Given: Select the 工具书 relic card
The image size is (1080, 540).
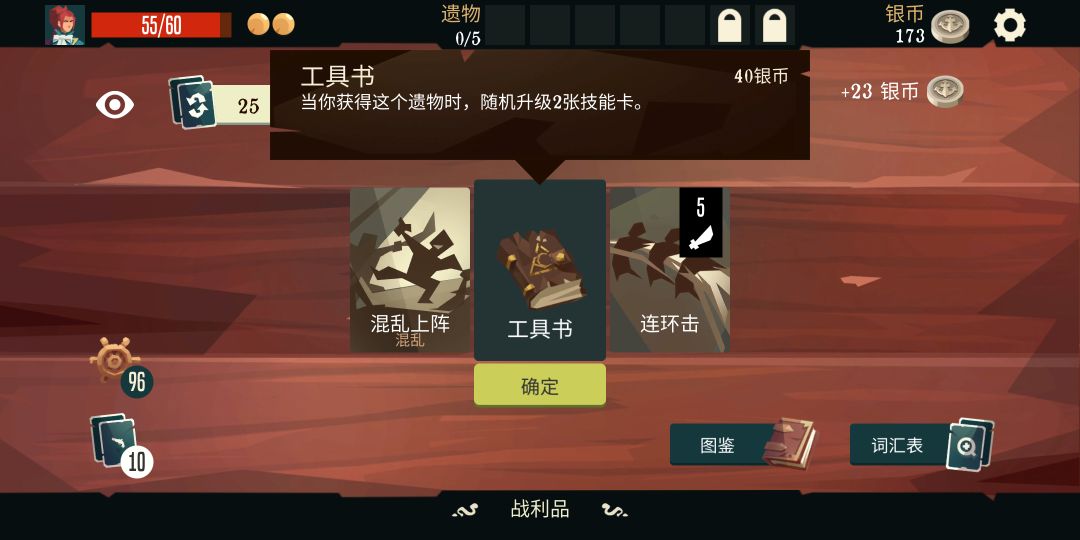Looking at the screenshot, I should pos(540,270).
